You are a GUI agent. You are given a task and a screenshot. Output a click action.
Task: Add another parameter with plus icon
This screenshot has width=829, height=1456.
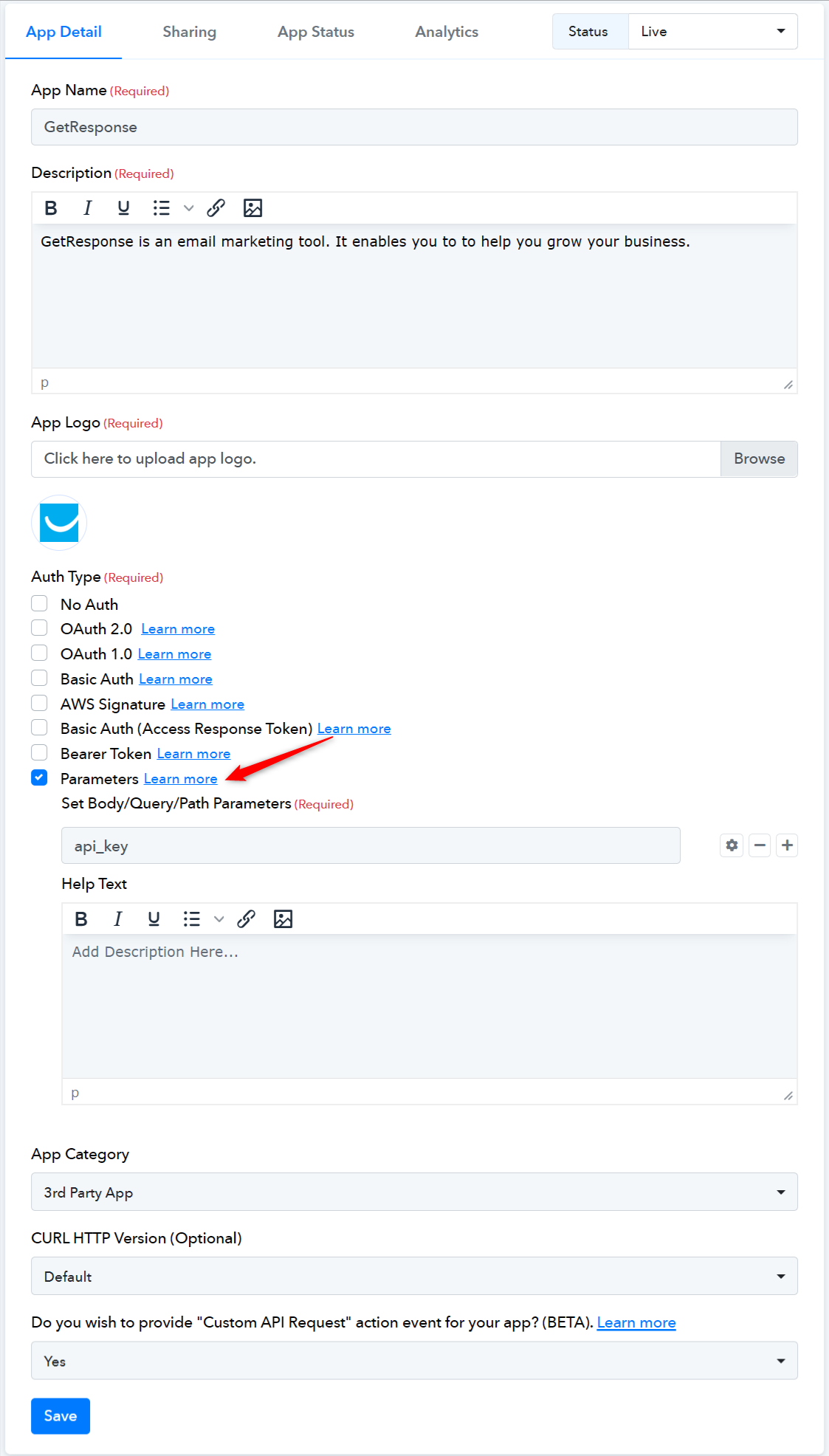[x=787, y=845]
